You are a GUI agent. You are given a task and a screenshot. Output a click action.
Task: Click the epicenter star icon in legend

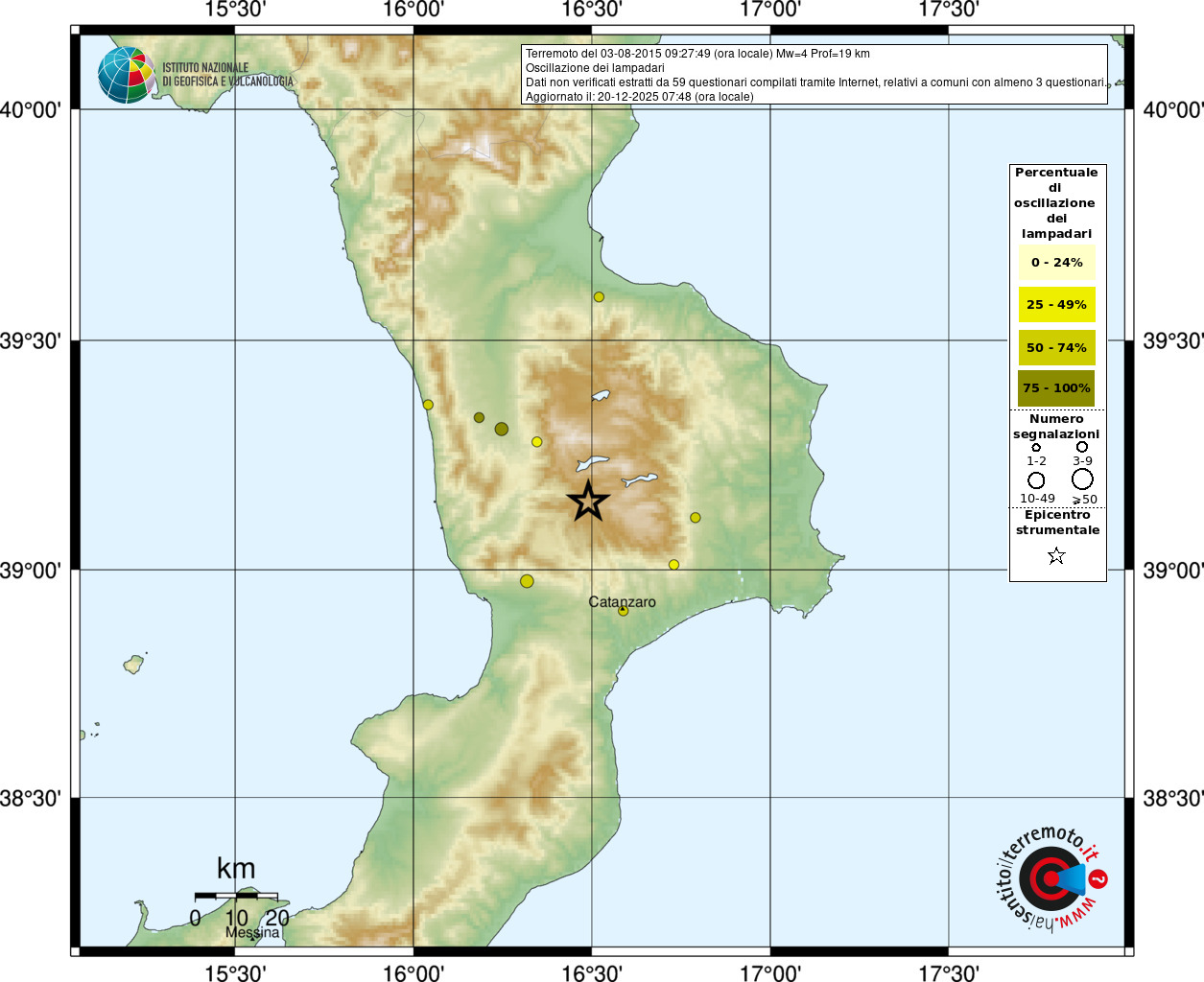(1056, 556)
